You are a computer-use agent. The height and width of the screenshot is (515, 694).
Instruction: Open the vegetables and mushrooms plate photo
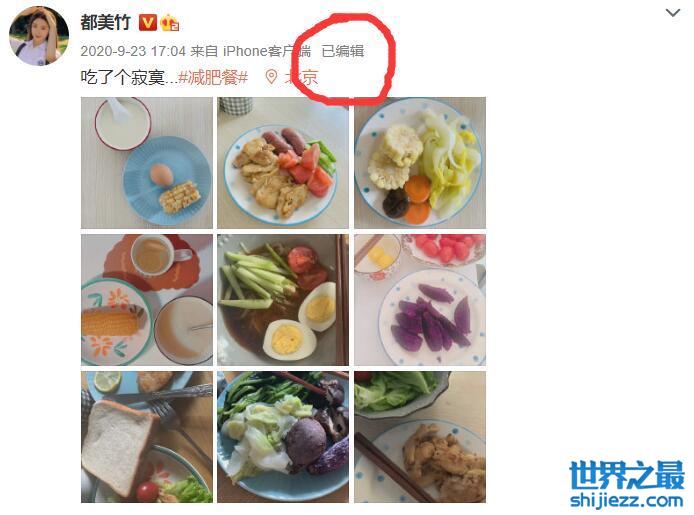point(283,437)
